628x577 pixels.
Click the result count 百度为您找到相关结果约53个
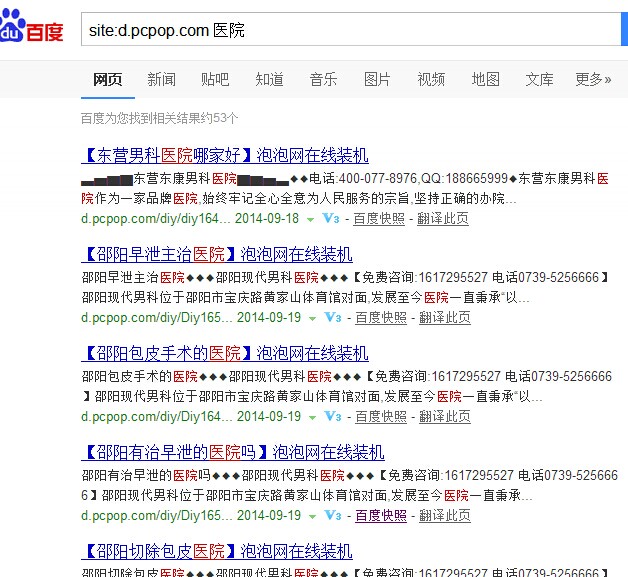point(160,118)
